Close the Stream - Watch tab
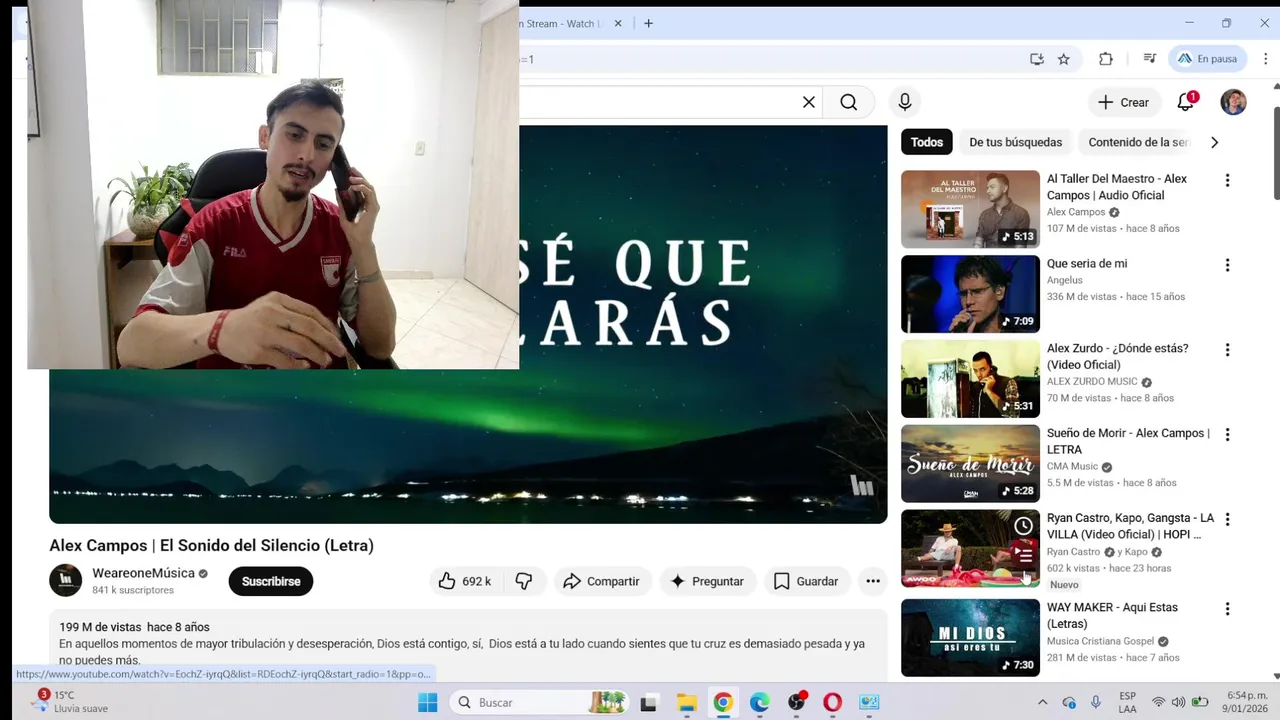The width and height of the screenshot is (1280, 720). tap(618, 23)
